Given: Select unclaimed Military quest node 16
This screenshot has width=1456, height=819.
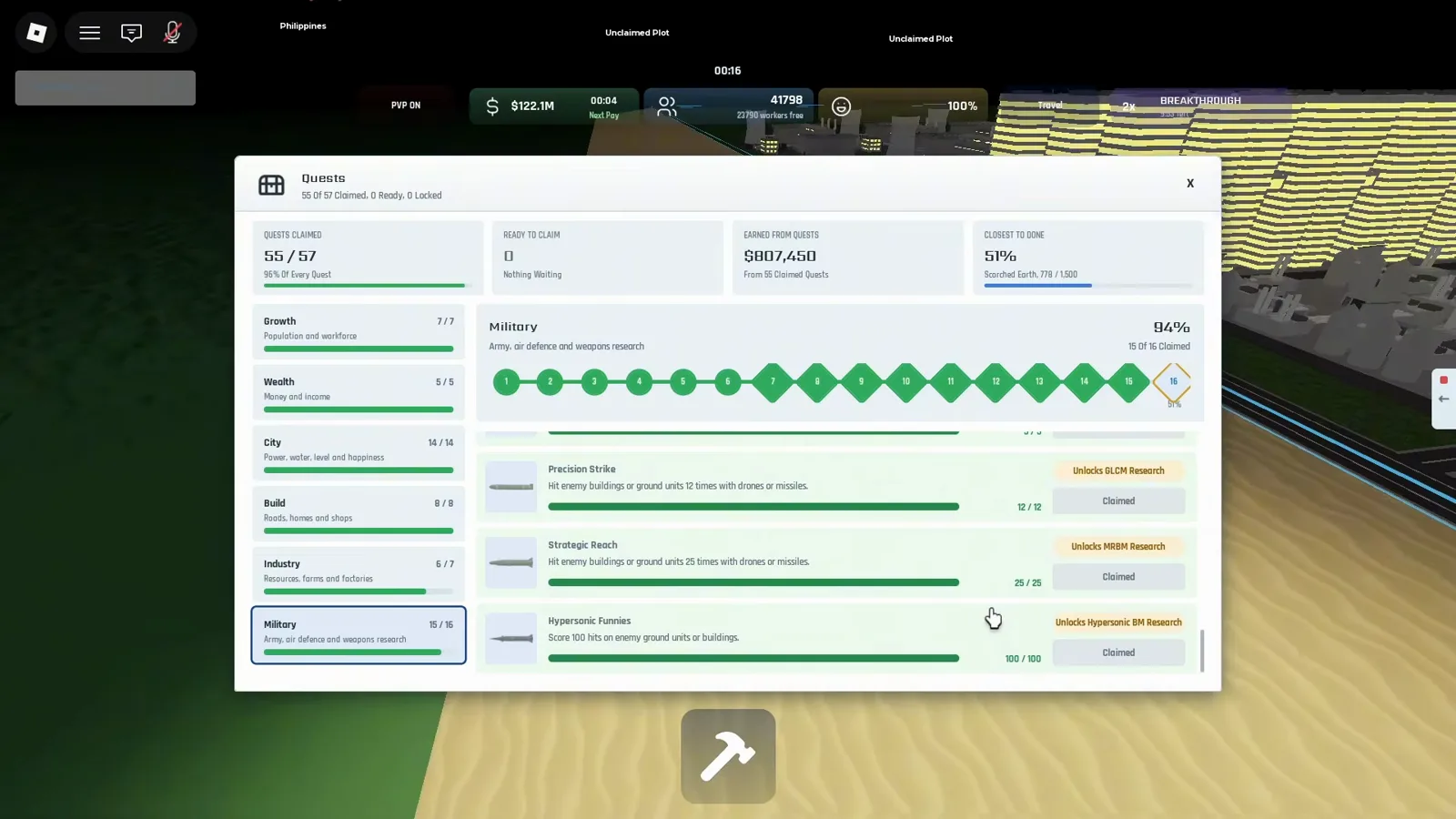Looking at the screenshot, I should coord(1173,381).
